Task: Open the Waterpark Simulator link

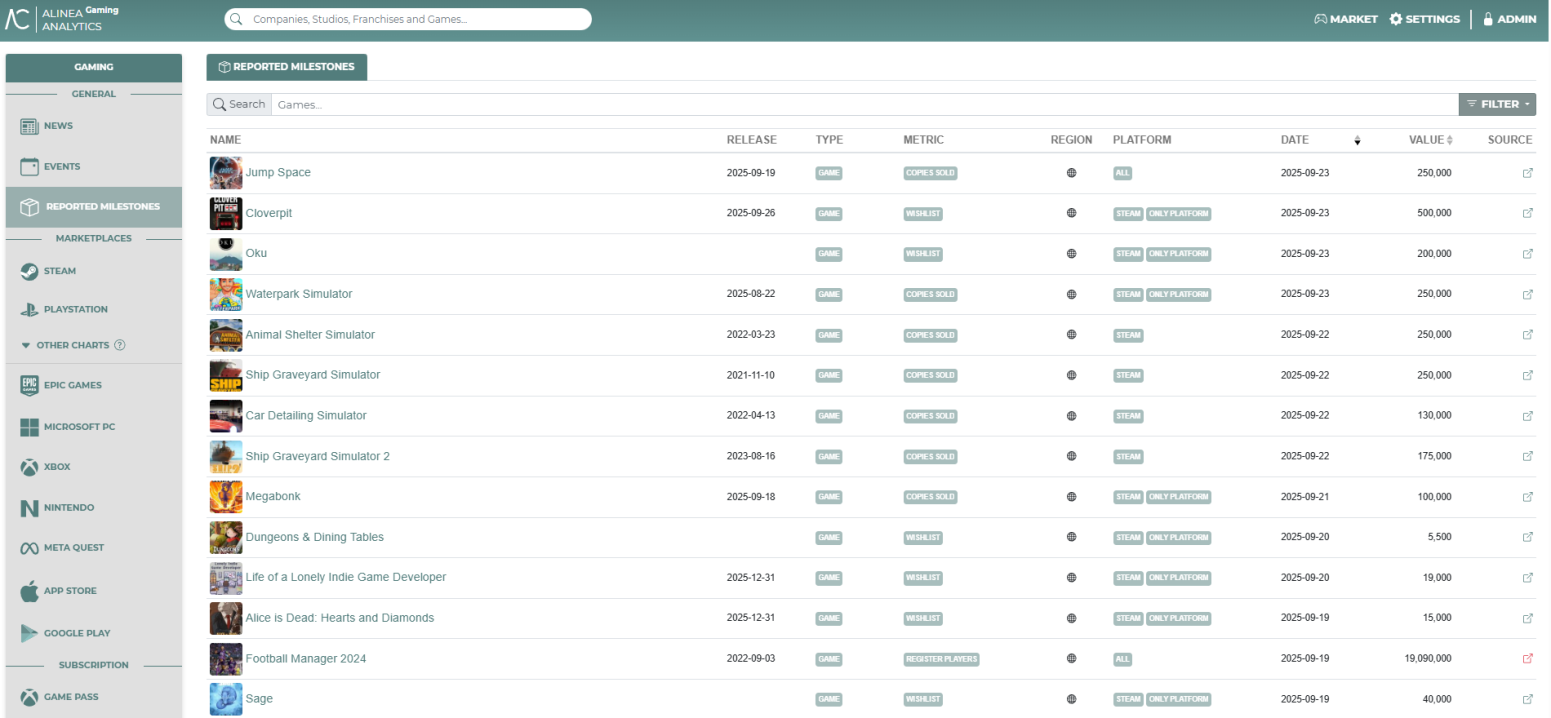Action: point(299,294)
